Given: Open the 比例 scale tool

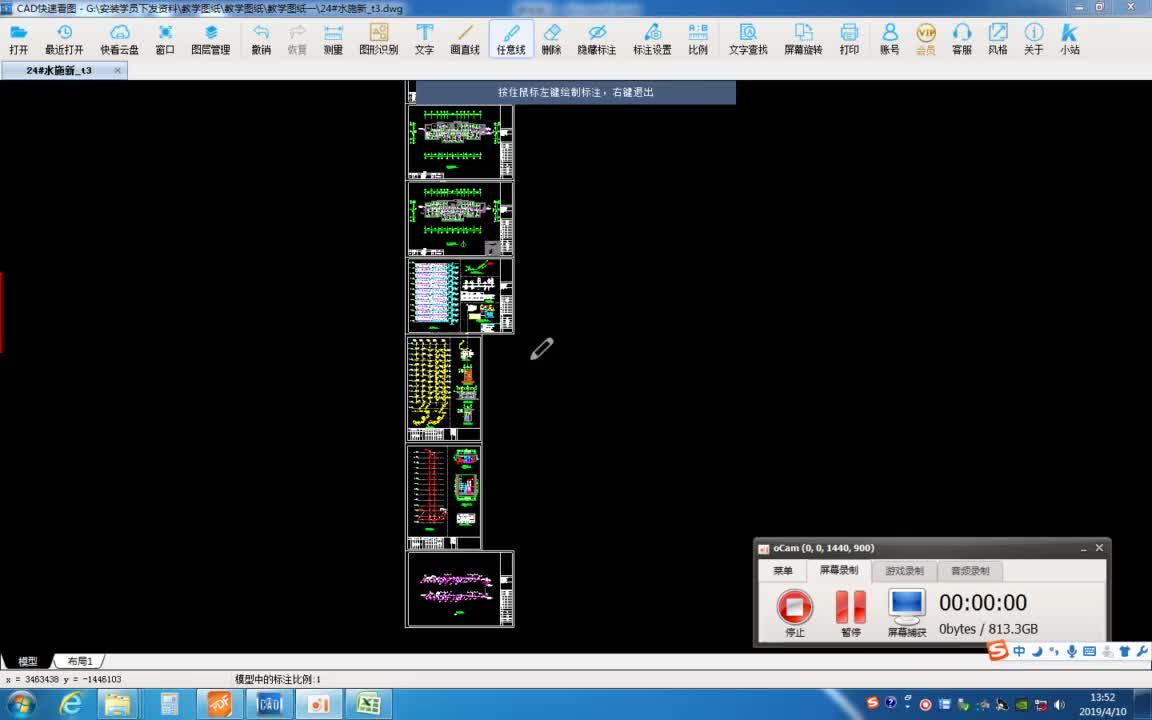Looking at the screenshot, I should tap(698, 39).
